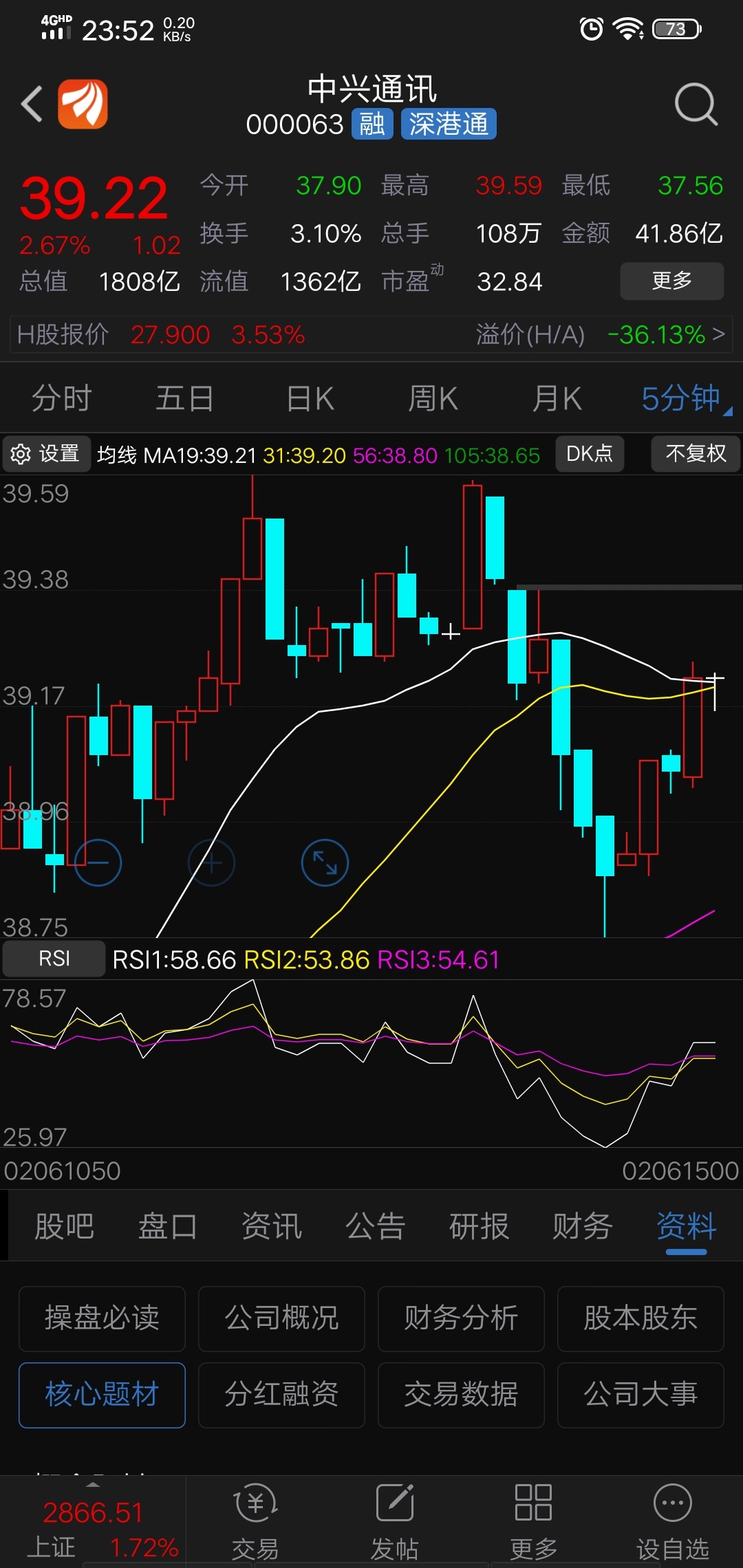Tap the alarm clock status icon
743x1568 pixels.
click(x=591, y=29)
